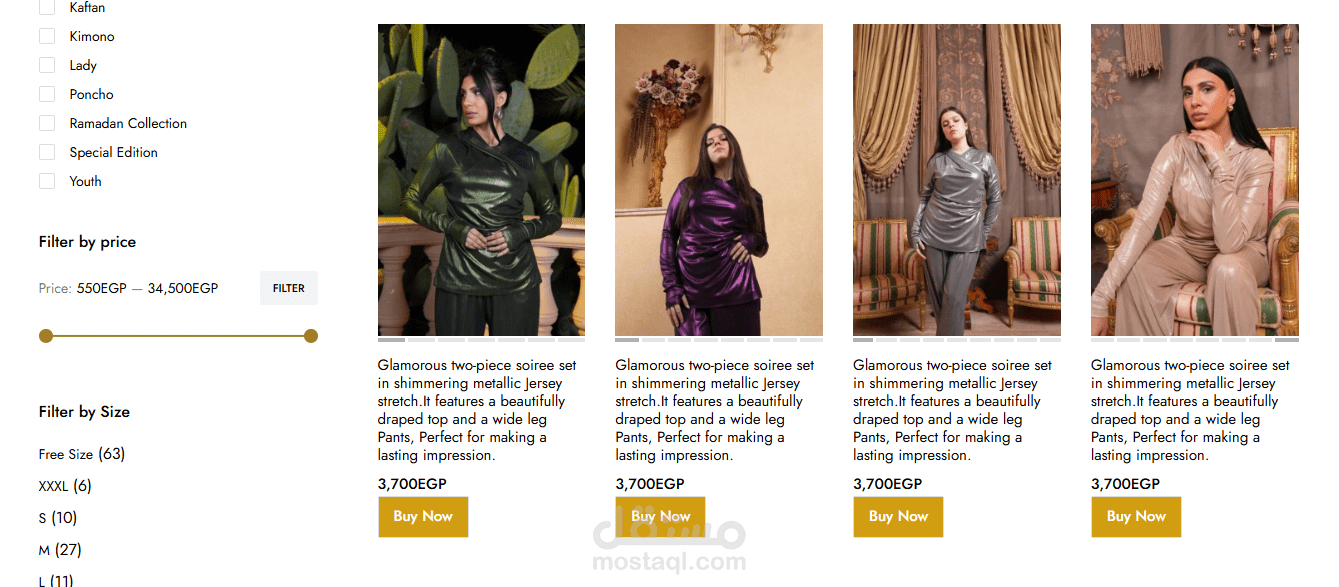
Task: View the silver grey soiree set photo
Action: 957,180
